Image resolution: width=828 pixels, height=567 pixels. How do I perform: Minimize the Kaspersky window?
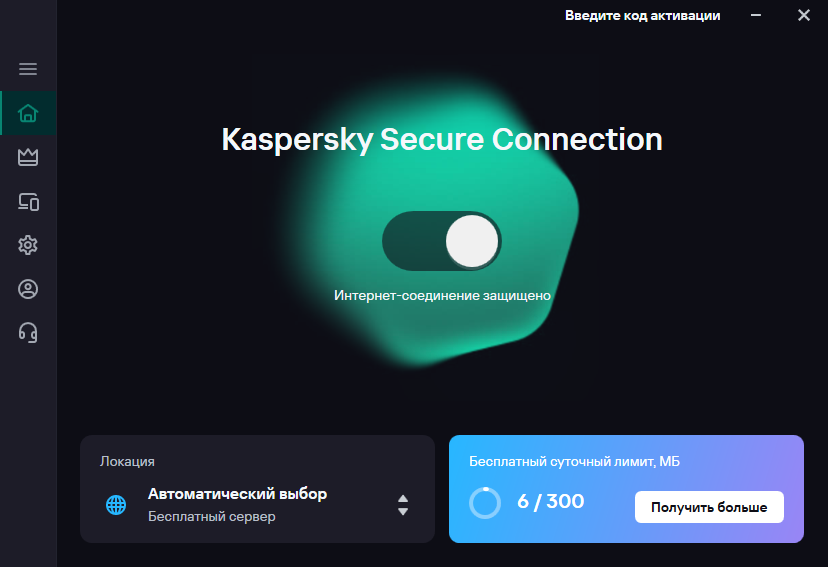757,15
